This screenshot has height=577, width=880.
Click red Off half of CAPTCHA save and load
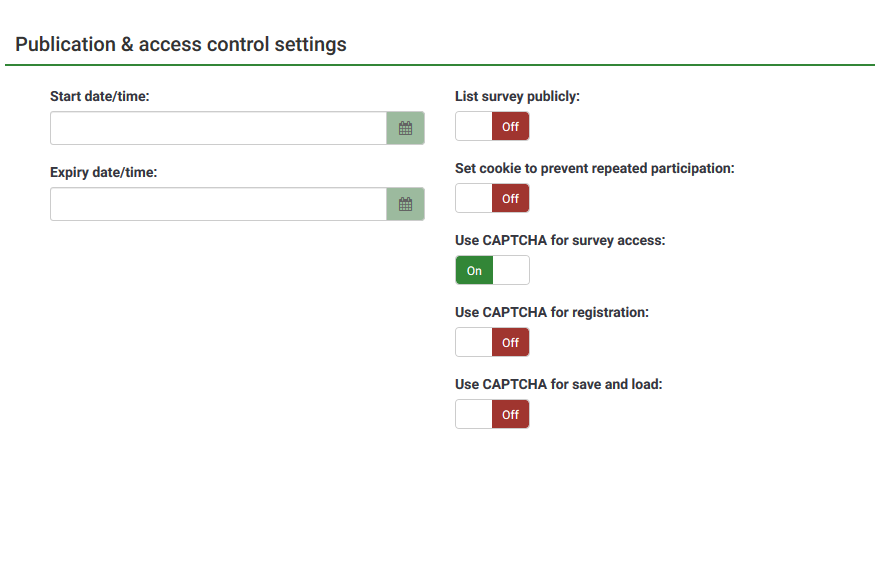(x=510, y=415)
